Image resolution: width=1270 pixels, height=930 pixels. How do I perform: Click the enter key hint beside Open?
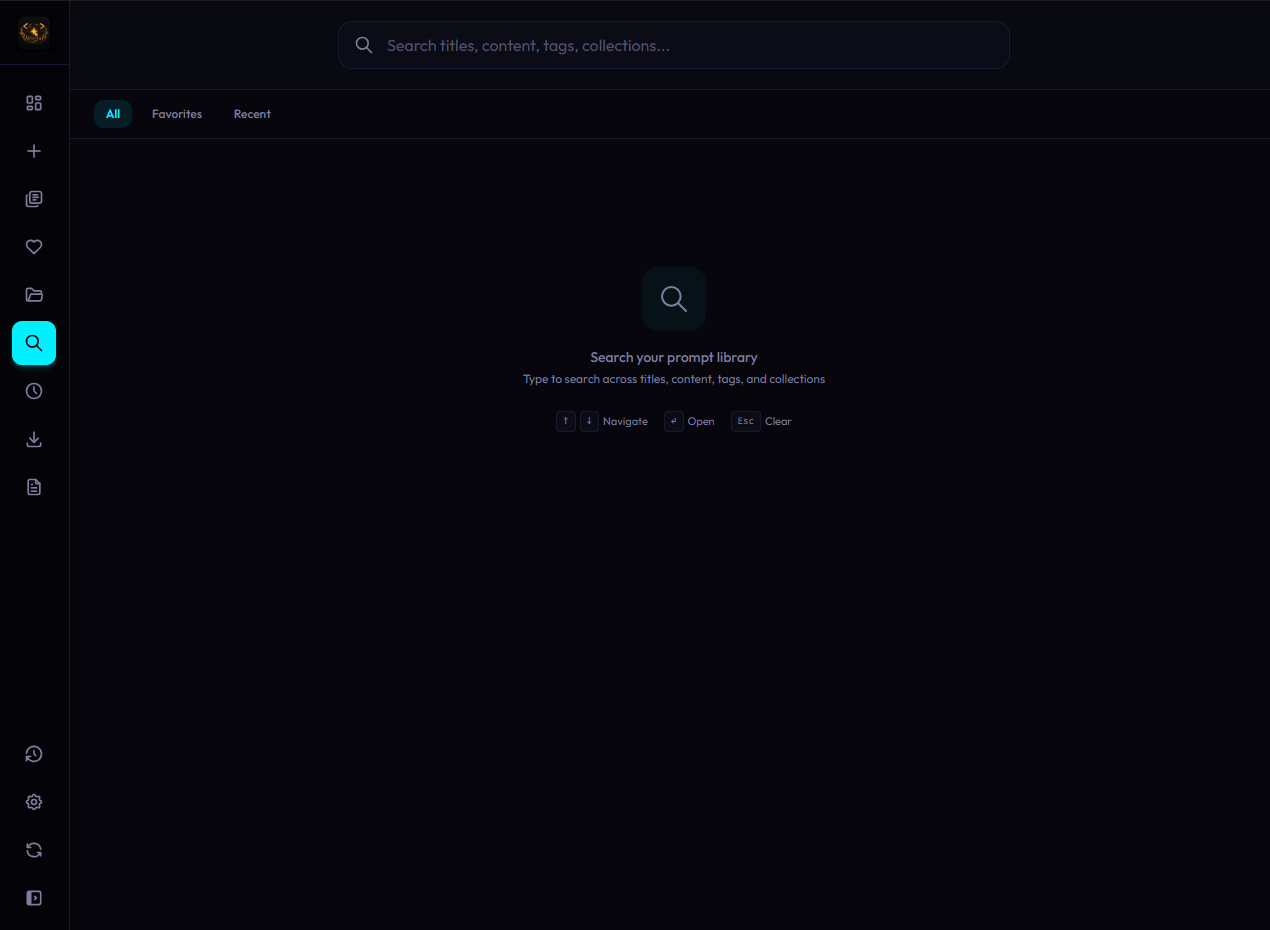click(674, 421)
